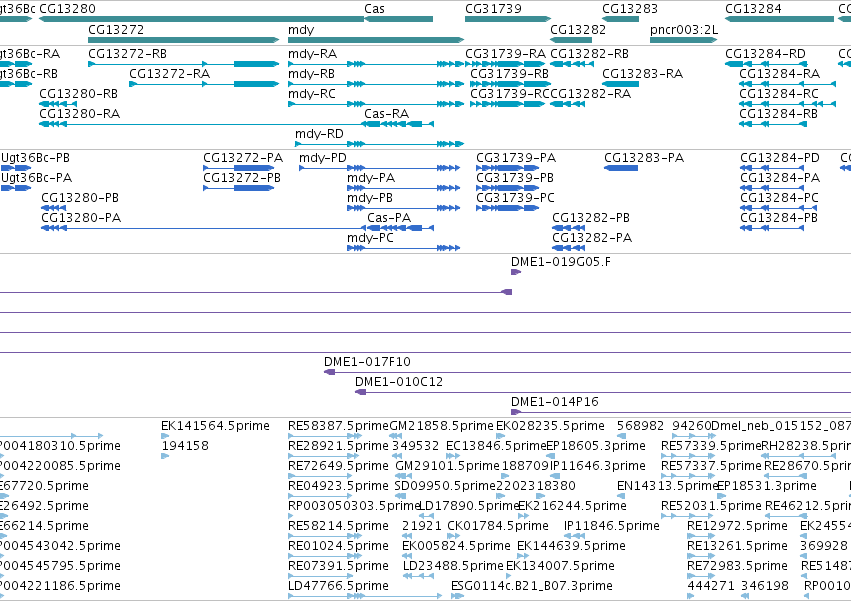
Task: Select the EK141564.5prime EST label
Action: [x=215, y=426]
